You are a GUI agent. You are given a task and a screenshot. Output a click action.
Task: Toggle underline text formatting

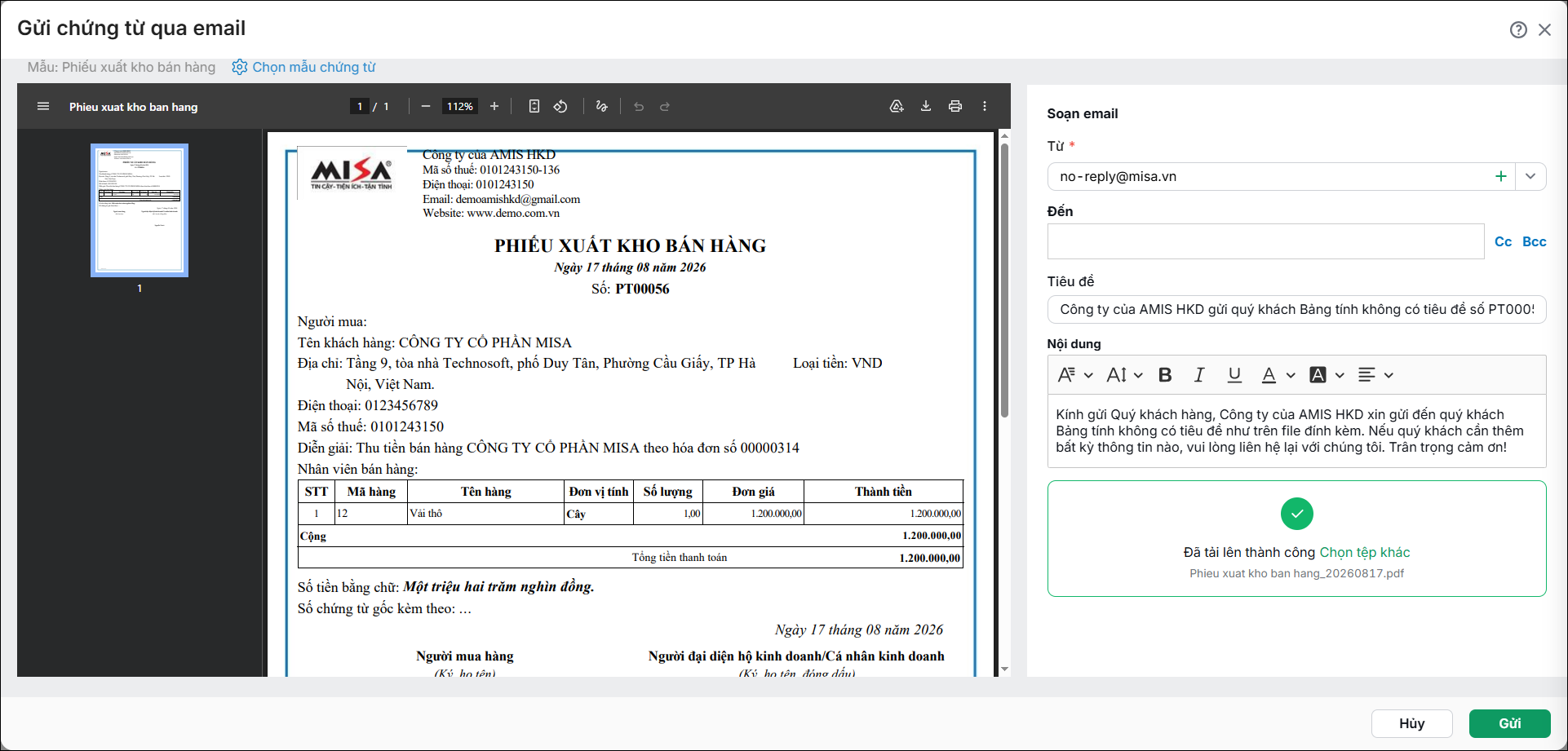[x=1234, y=375]
